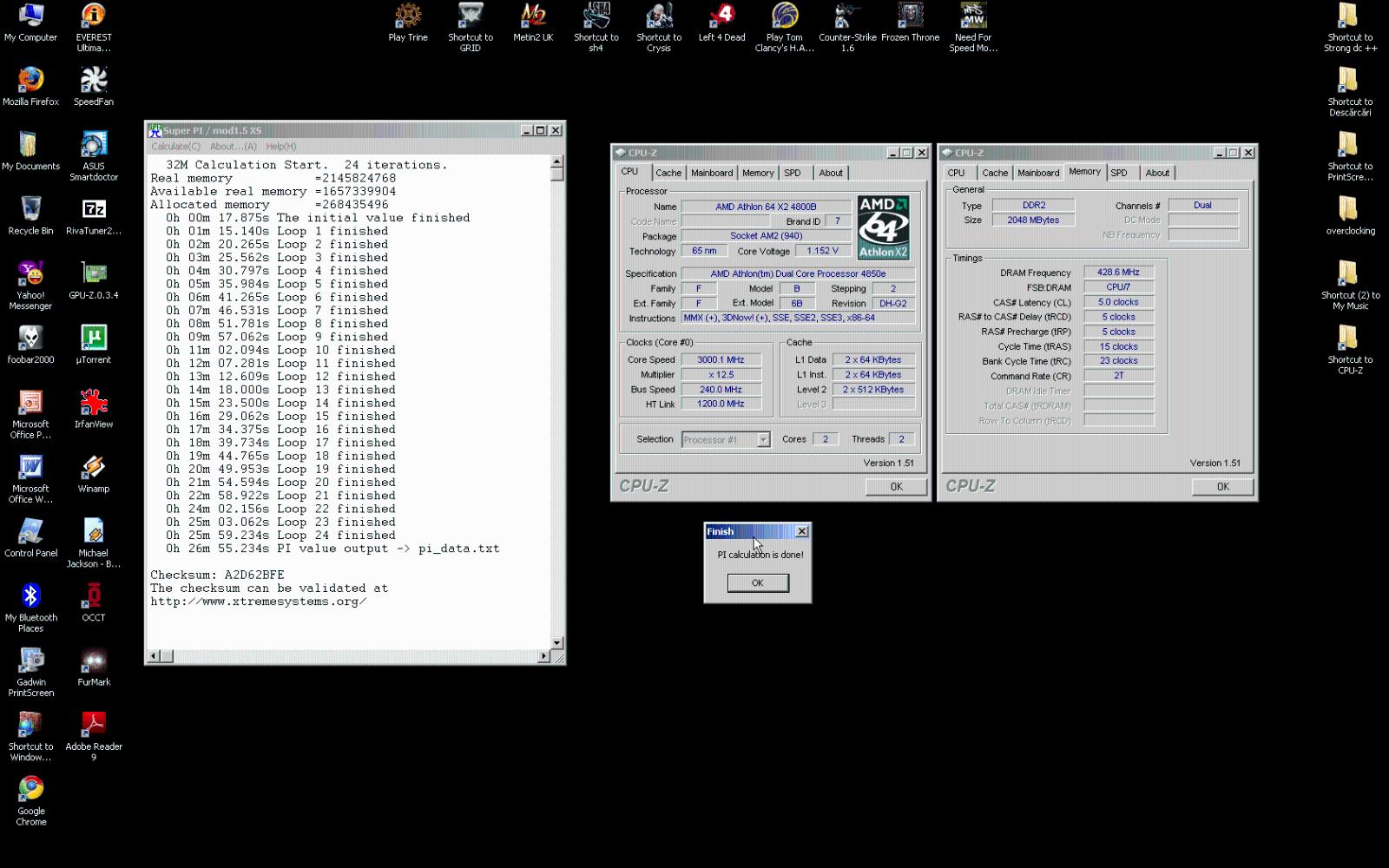Open Shortcut to GRID icon
Image resolution: width=1389 pixels, height=868 pixels.
[x=471, y=27]
